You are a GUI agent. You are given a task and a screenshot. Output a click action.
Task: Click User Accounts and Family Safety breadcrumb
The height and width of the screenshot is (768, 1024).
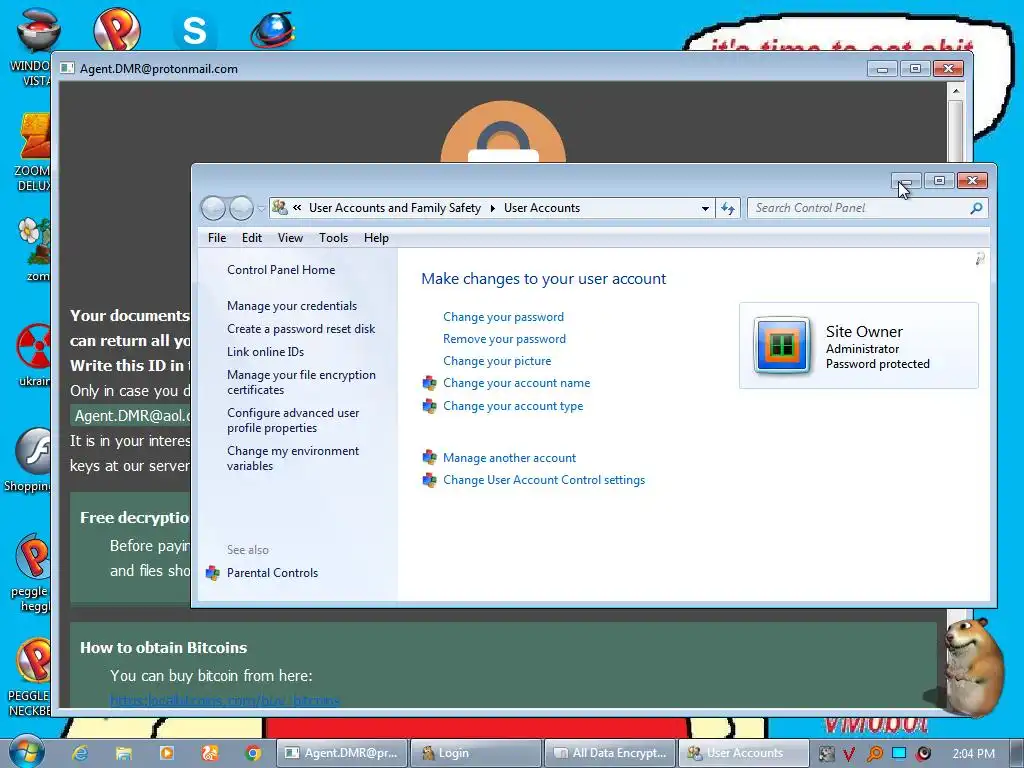pos(394,208)
